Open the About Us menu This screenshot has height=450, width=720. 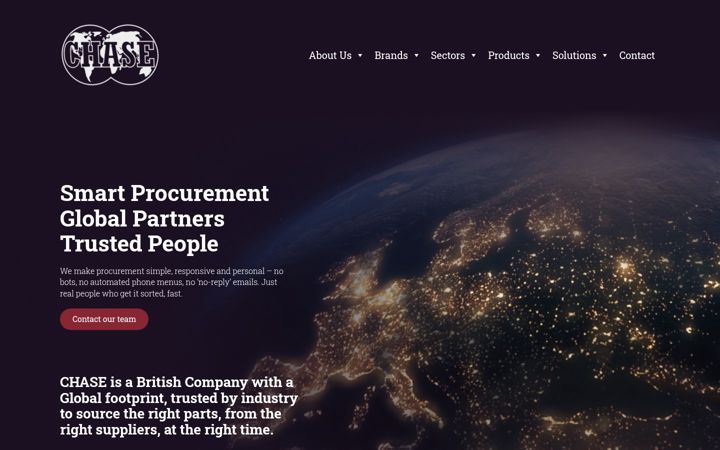[330, 56]
